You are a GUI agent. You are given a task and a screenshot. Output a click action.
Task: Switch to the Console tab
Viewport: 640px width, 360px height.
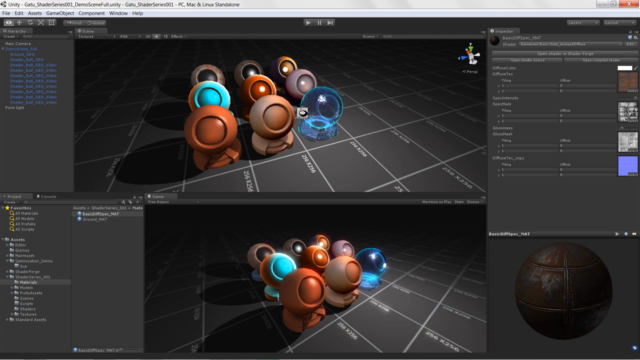[x=46, y=196]
